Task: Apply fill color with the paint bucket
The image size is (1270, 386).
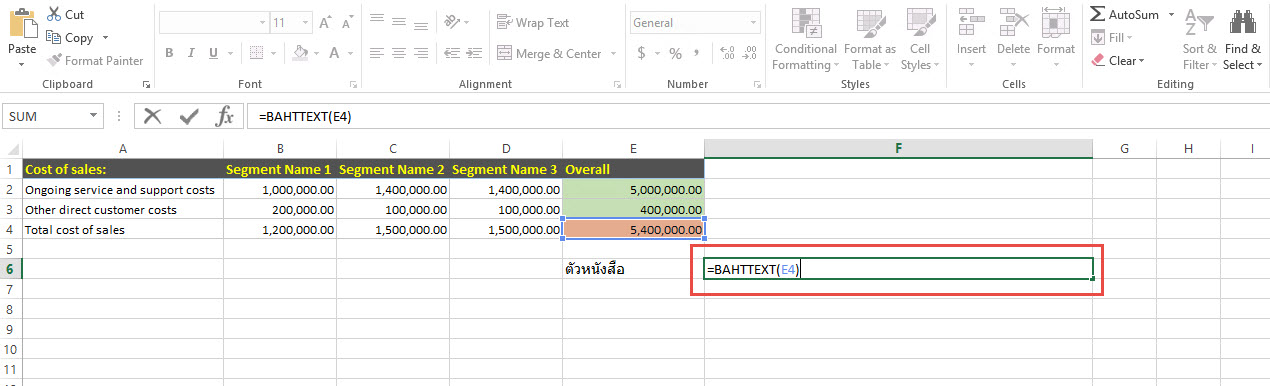Action: coord(299,53)
